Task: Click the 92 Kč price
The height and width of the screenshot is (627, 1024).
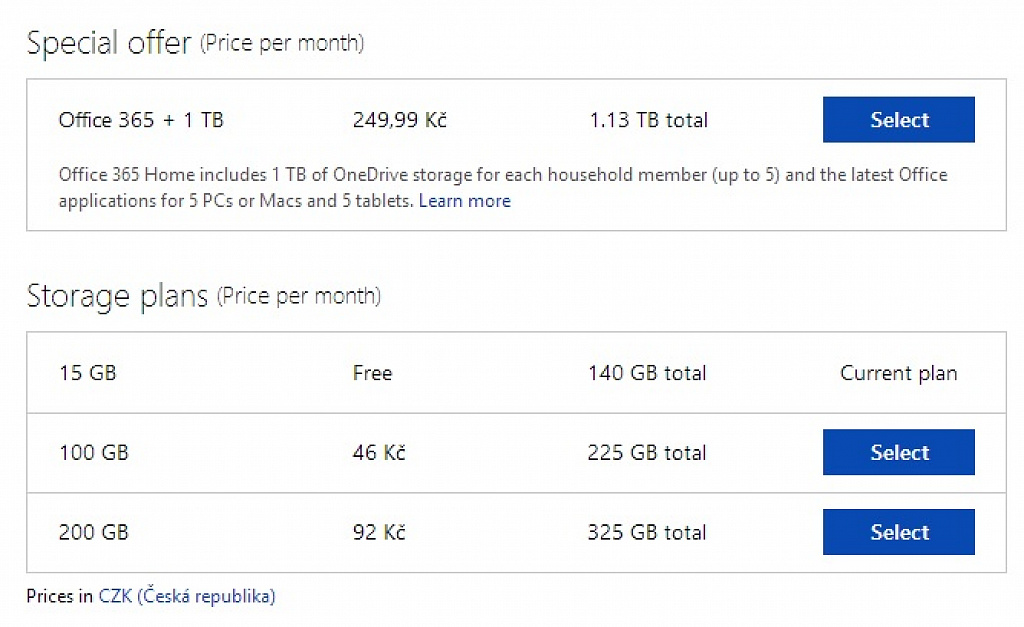Action: coord(379,532)
